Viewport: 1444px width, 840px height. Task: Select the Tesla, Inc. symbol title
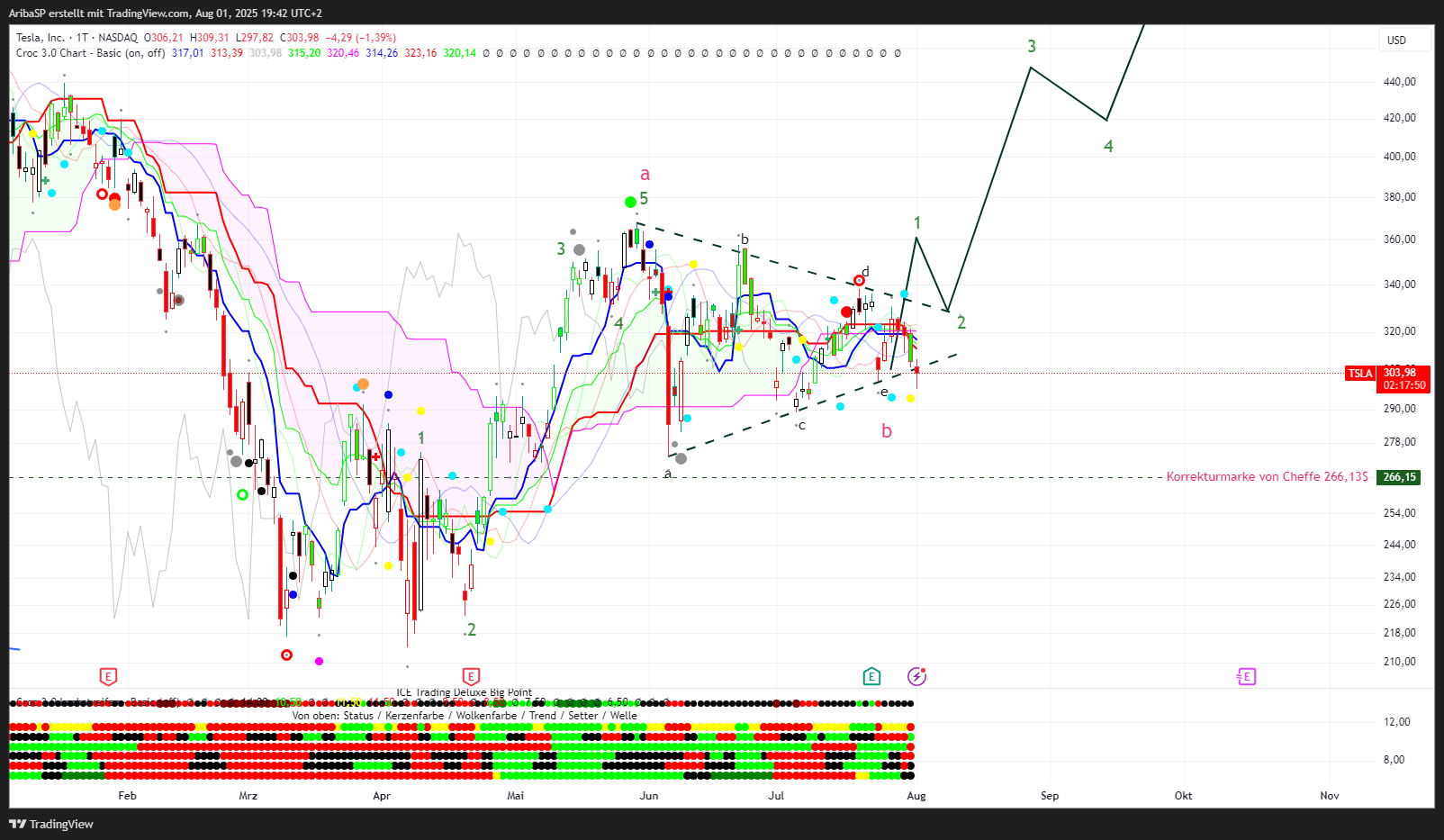click(x=41, y=38)
